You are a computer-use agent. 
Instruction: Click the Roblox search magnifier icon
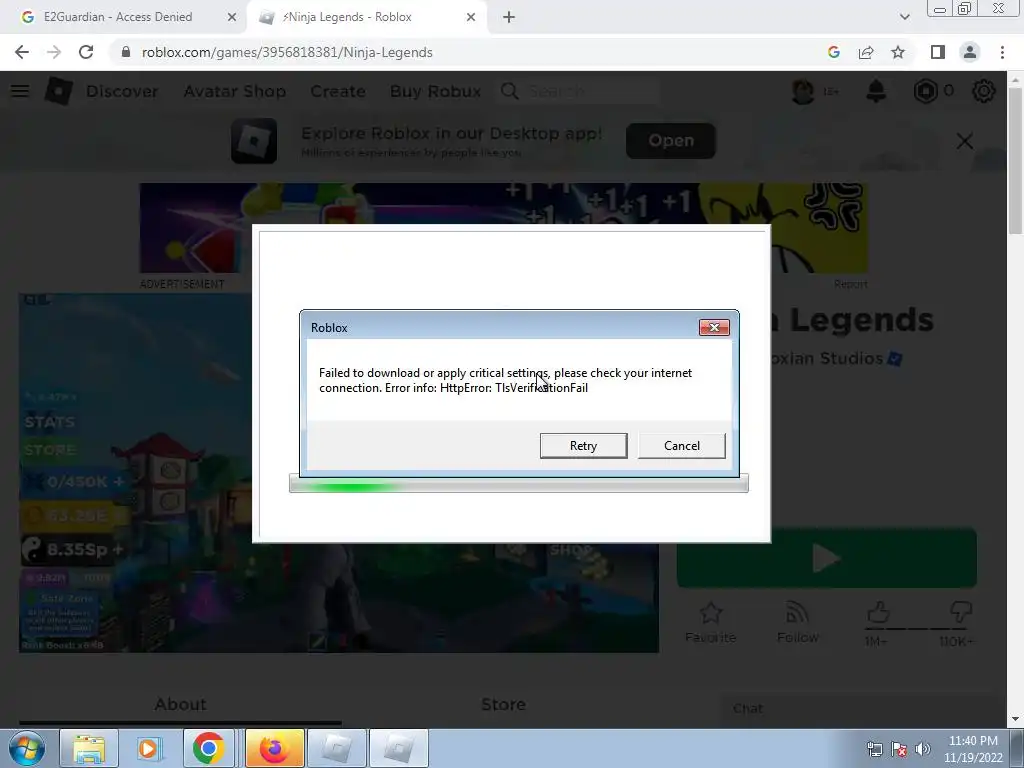509,91
